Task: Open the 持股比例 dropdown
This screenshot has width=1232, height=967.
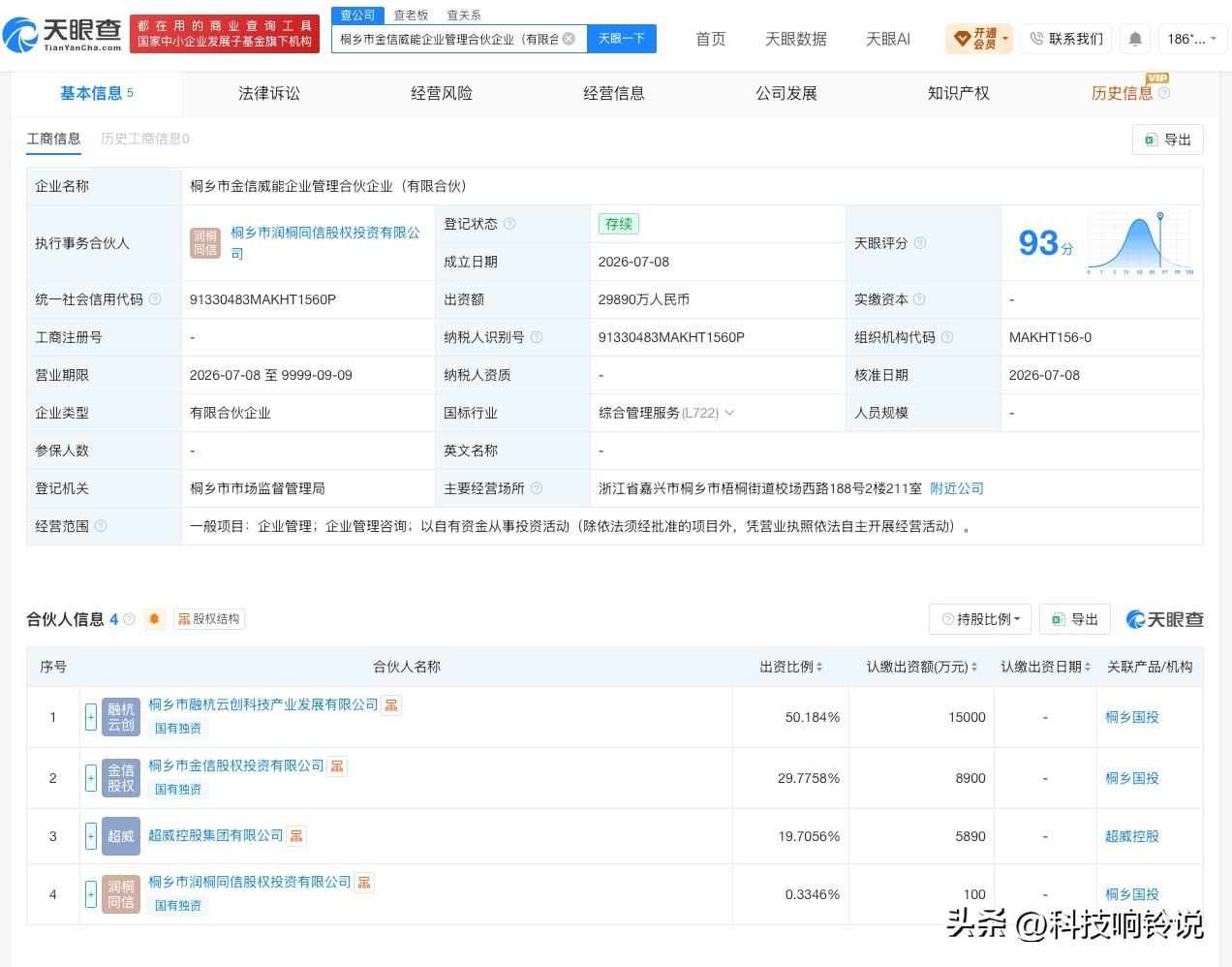Action: point(979,619)
